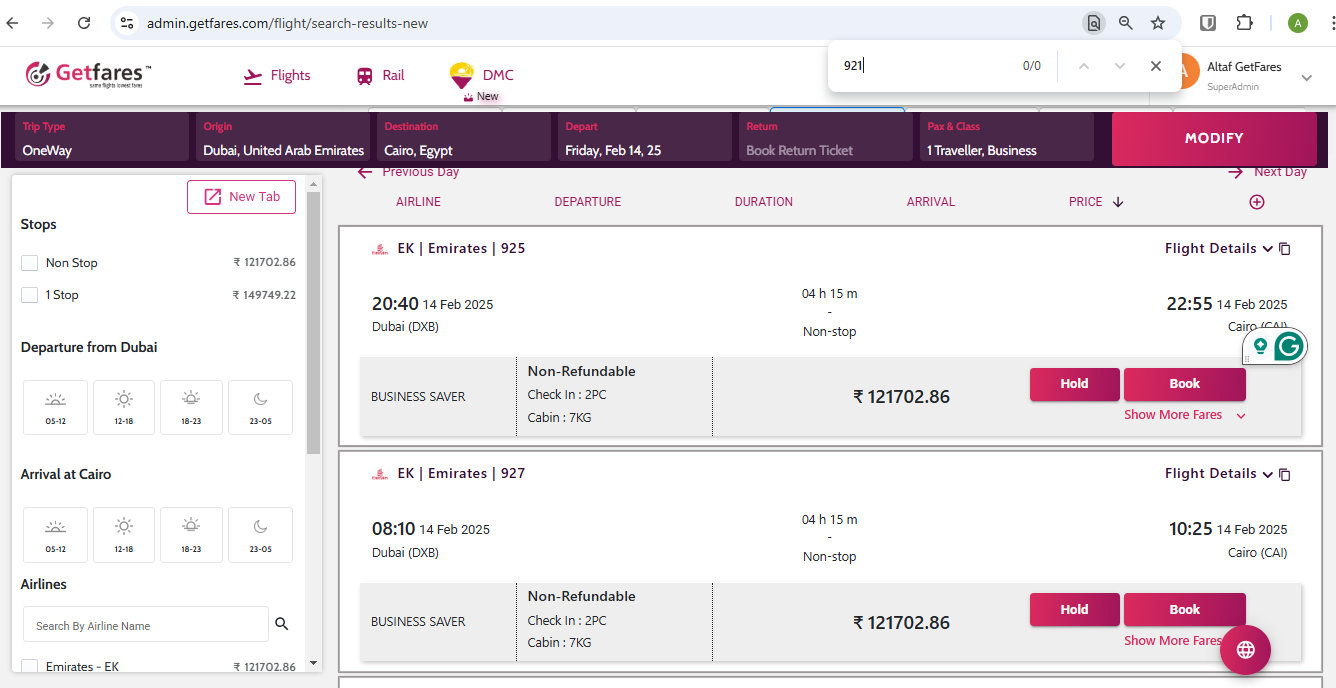The height and width of the screenshot is (688, 1336).
Task: Open the Altaf GetFares account dropdown
Action: point(1306,77)
